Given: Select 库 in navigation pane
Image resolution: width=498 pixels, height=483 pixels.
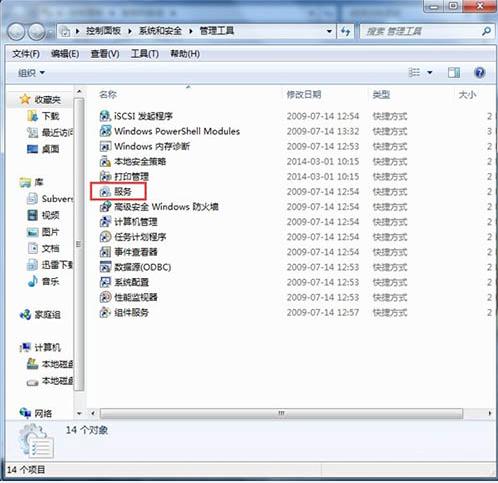Looking at the screenshot, I should (x=32, y=182).
